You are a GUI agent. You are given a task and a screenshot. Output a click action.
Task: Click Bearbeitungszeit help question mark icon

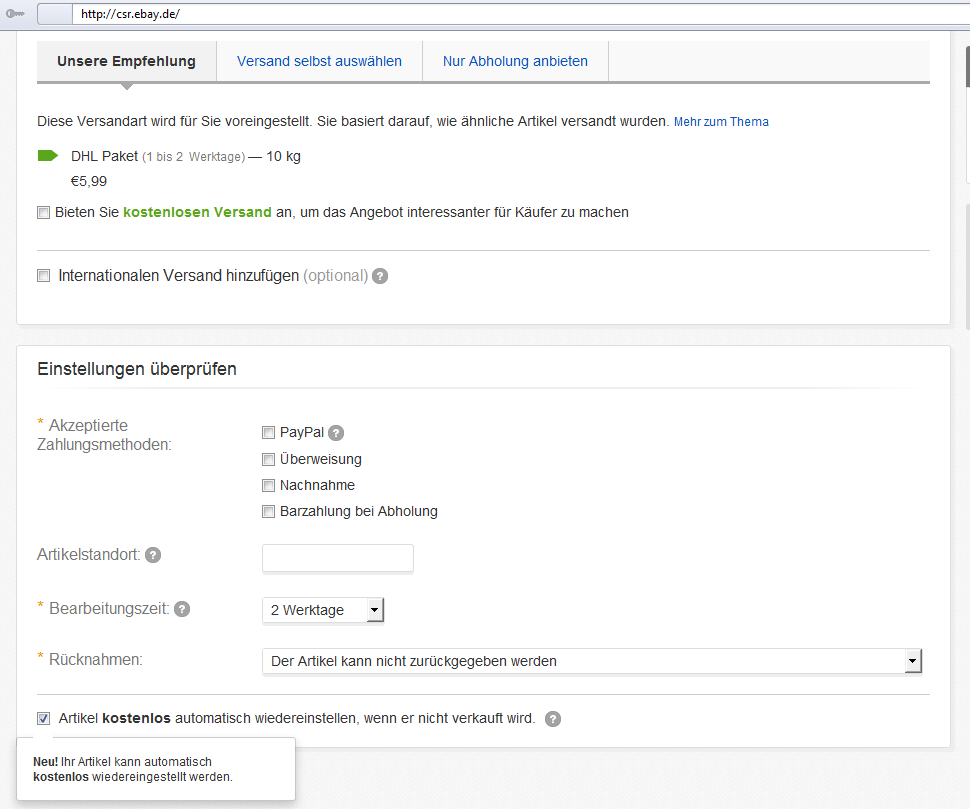(182, 609)
